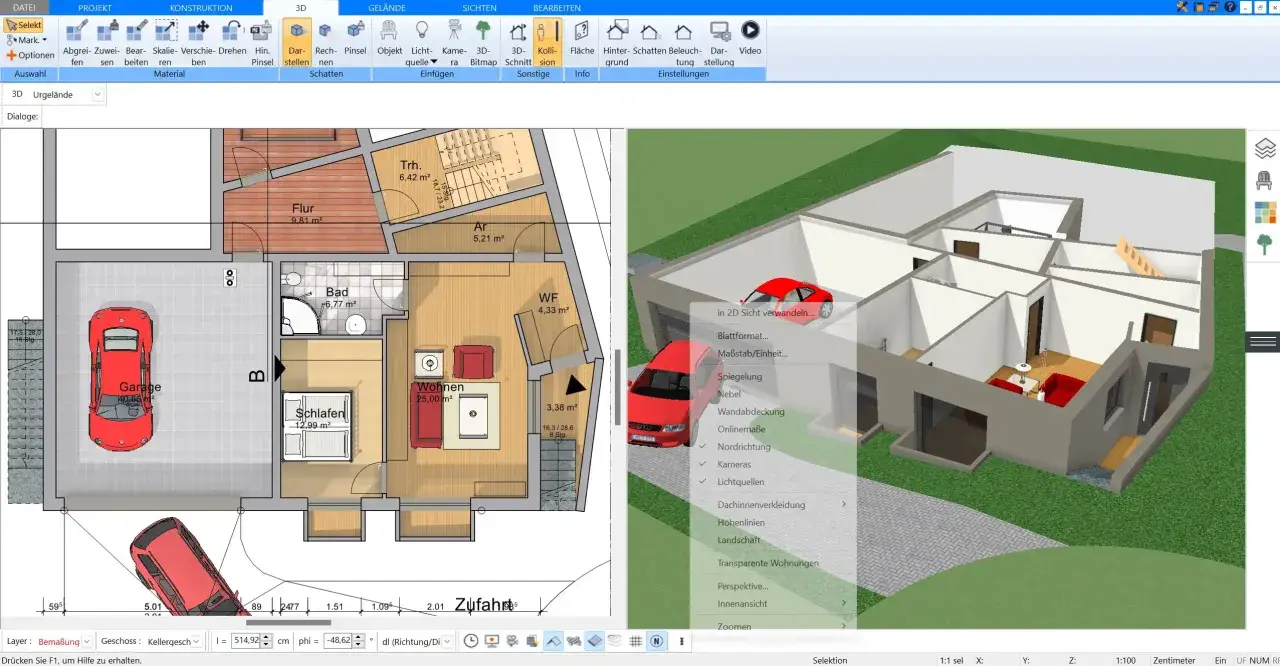The height and width of the screenshot is (666, 1280).
Task: Switch to the SICHTEN tab
Action: coord(479,7)
